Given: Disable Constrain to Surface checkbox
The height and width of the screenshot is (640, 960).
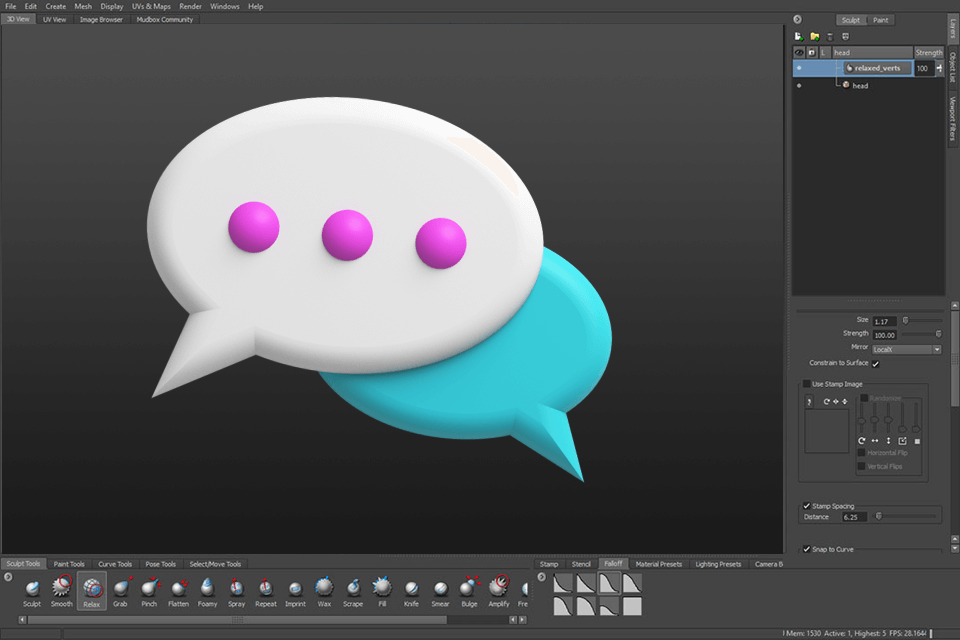Looking at the screenshot, I should tap(876, 363).
